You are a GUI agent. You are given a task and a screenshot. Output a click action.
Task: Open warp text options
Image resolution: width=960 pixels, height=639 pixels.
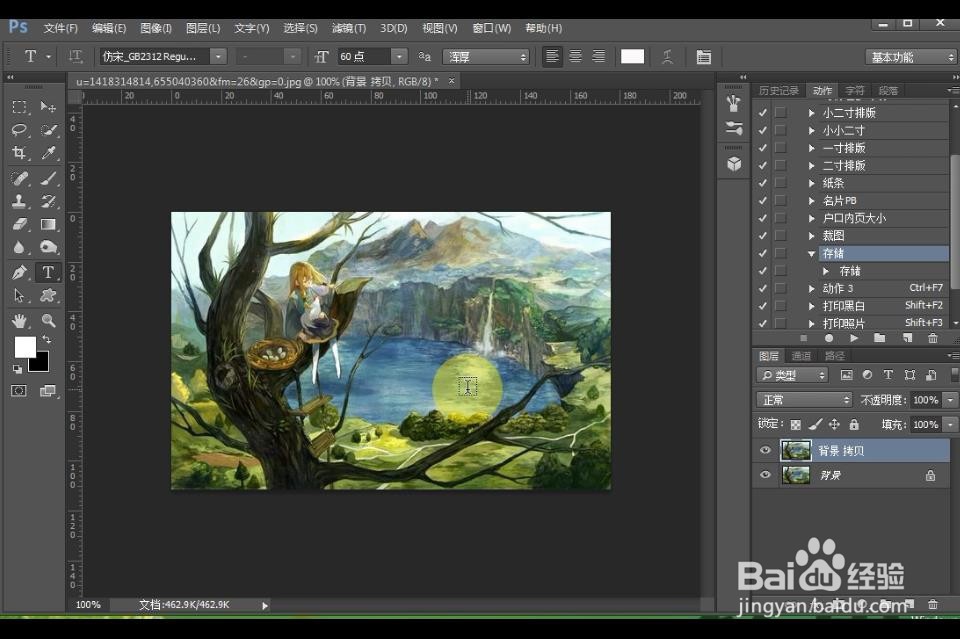coord(667,56)
